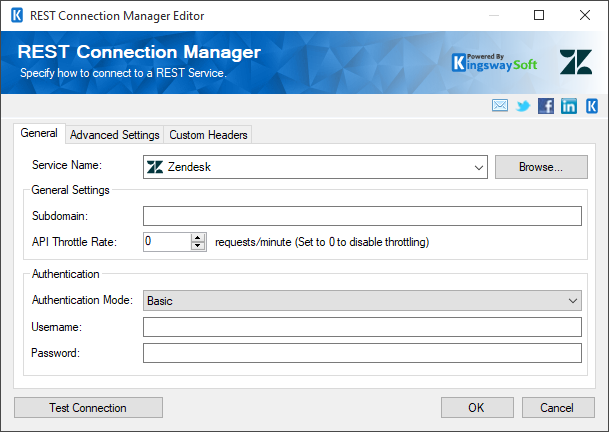Click the KingswaySoft logo in the banner

coord(494,63)
